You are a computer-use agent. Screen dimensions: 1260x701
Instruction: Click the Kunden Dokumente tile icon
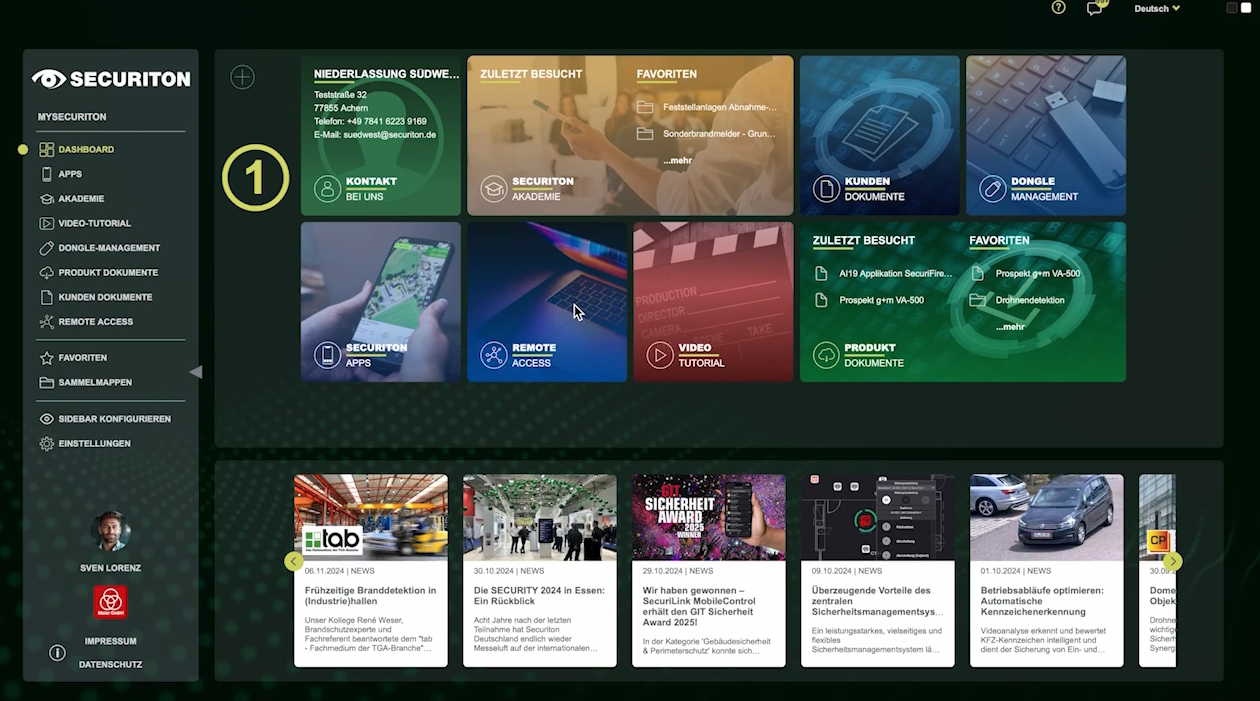tap(826, 189)
